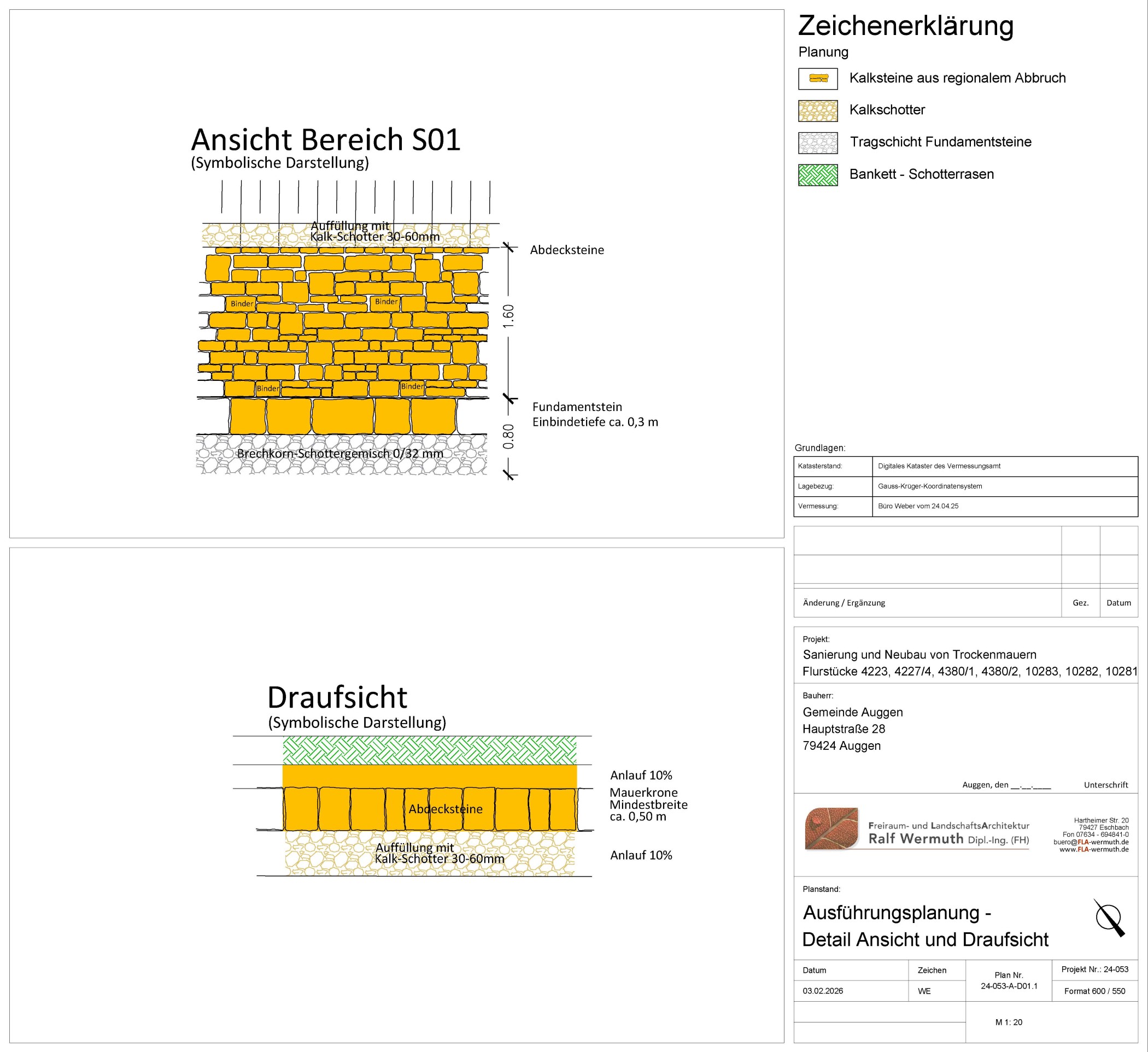Click the Tragschicht Fundamentsteine legend swatch
This screenshot has width=1148, height=1052.
[818, 143]
